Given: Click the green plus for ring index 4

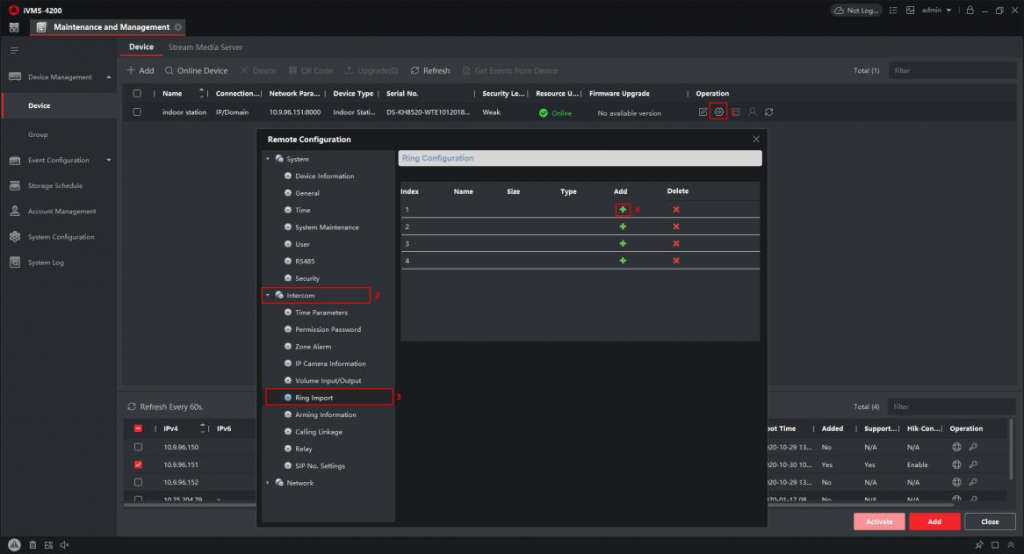Looking at the screenshot, I should [x=622, y=261].
